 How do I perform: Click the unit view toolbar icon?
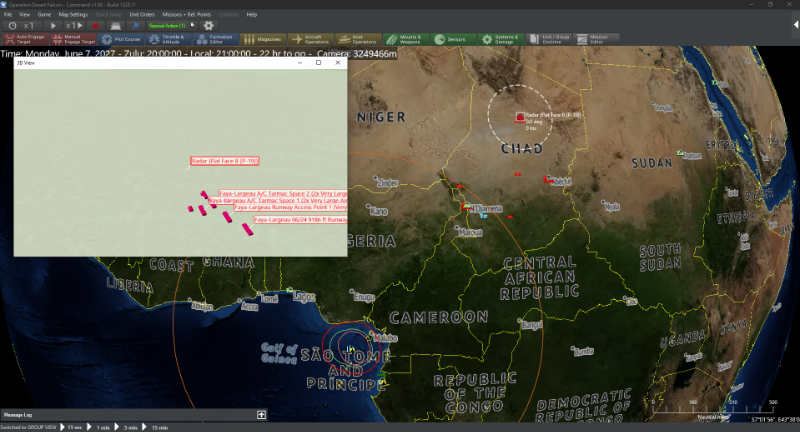pyautogui.click(x=116, y=26)
